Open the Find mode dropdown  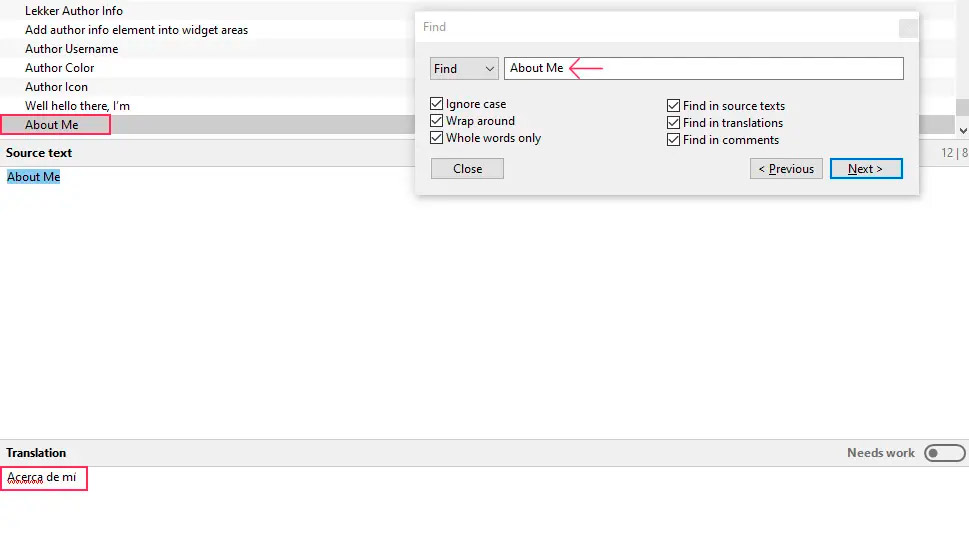tap(464, 69)
